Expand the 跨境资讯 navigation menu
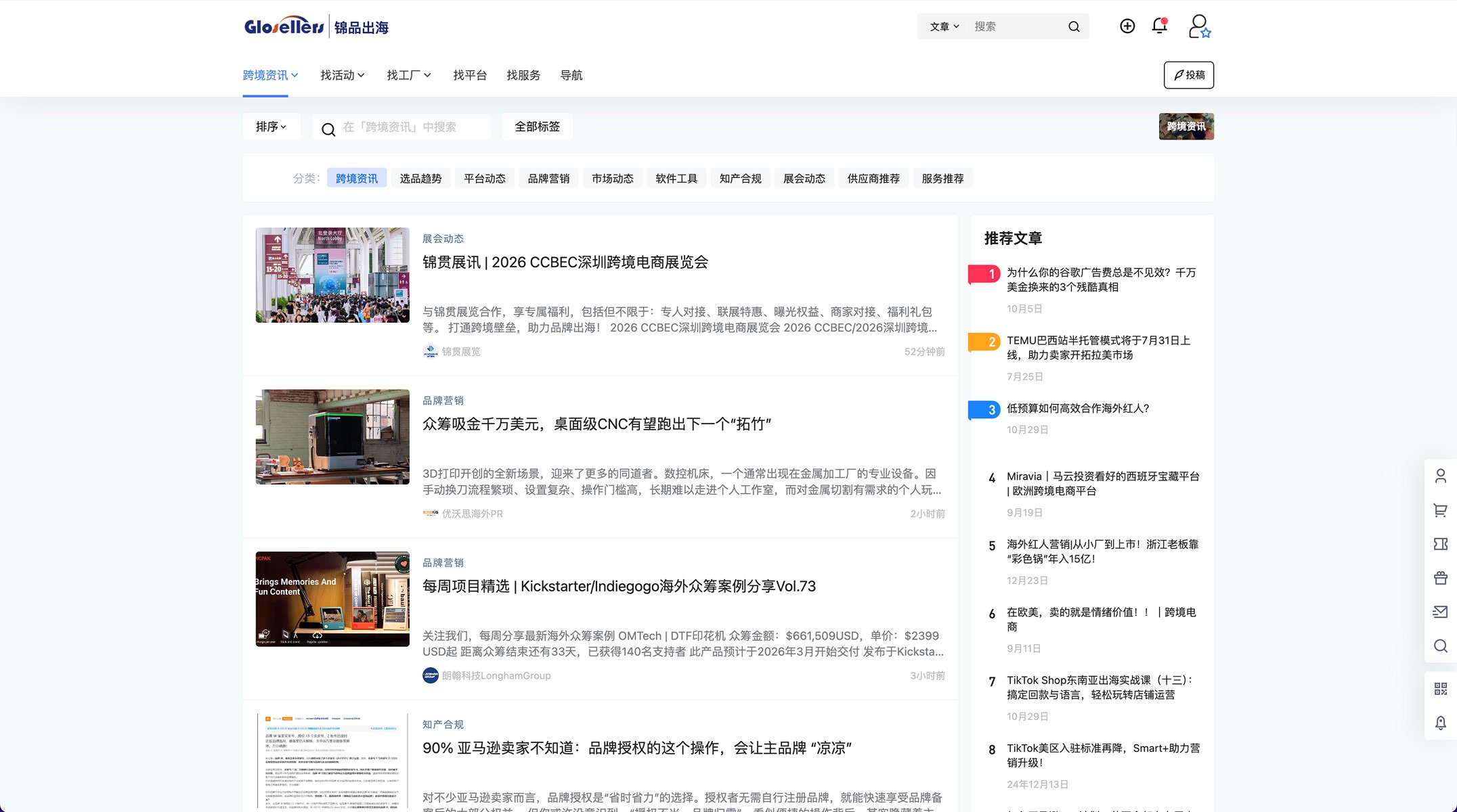1457x812 pixels. point(270,75)
